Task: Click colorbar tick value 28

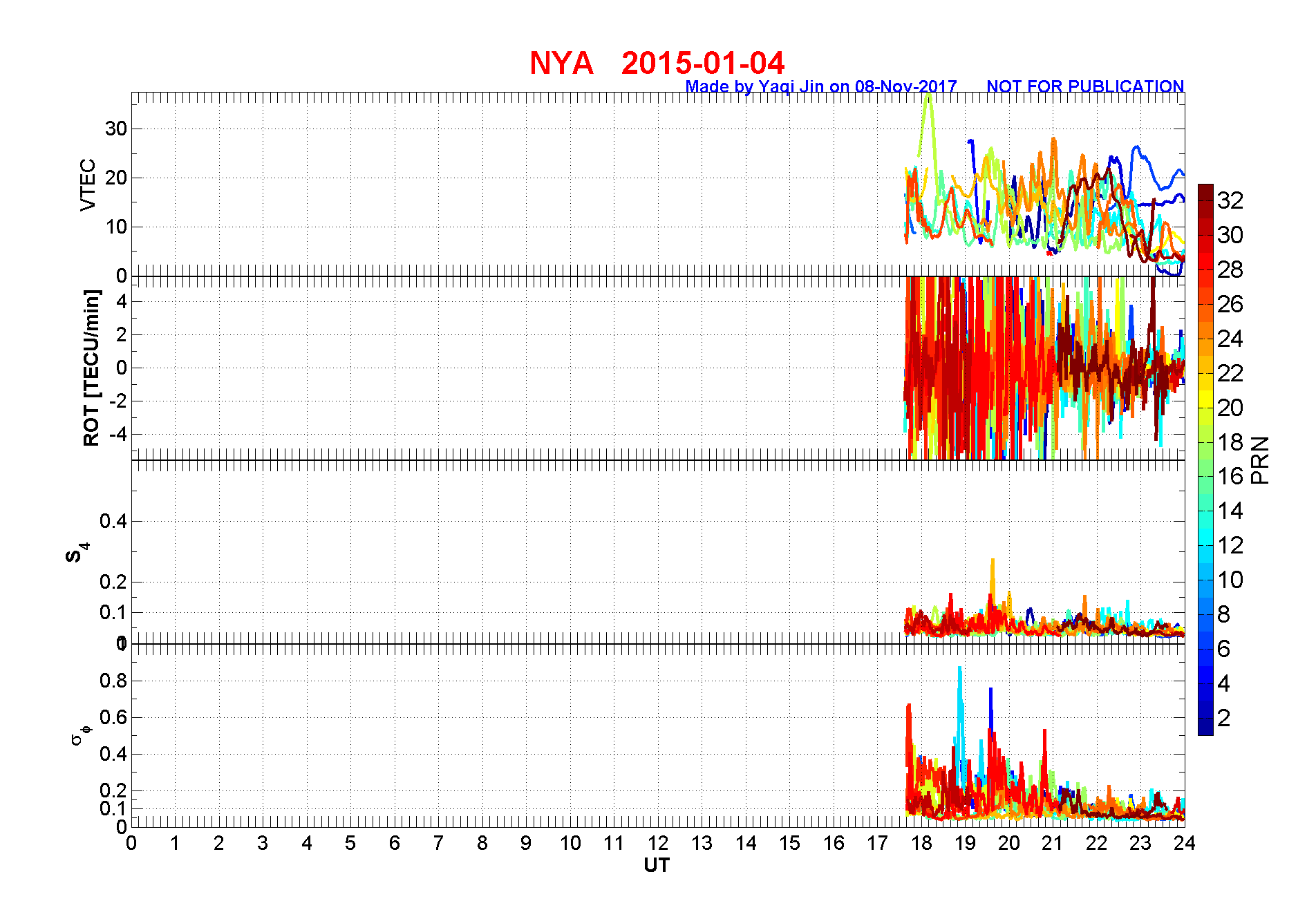Action: click(1230, 269)
